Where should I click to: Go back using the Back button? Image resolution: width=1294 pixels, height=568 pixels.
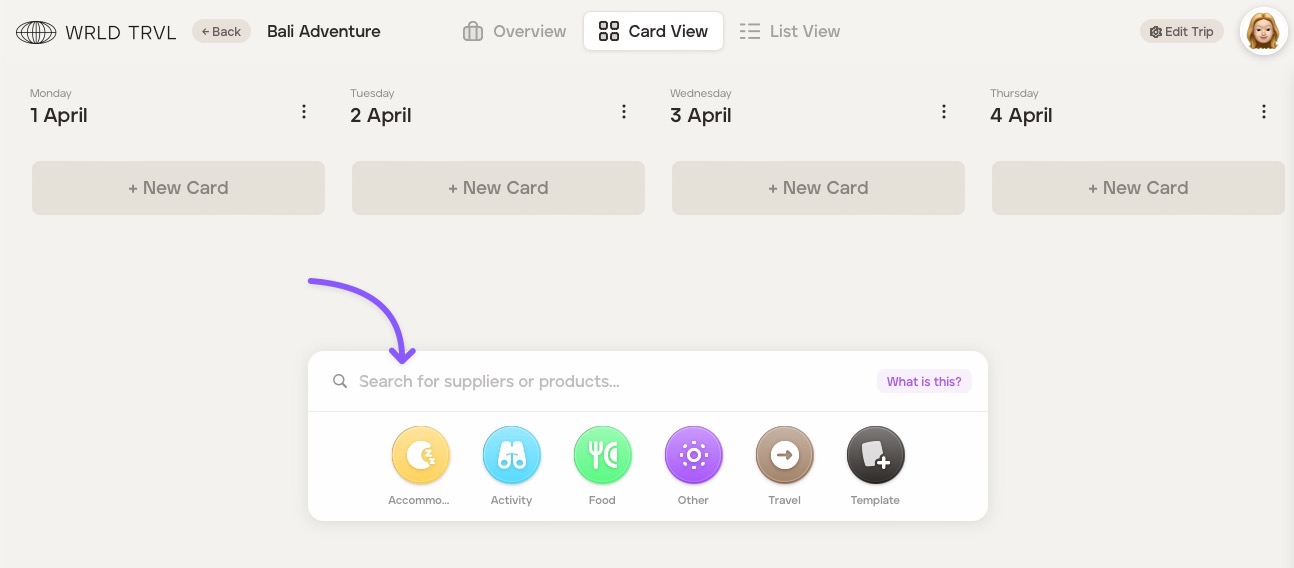click(x=221, y=32)
